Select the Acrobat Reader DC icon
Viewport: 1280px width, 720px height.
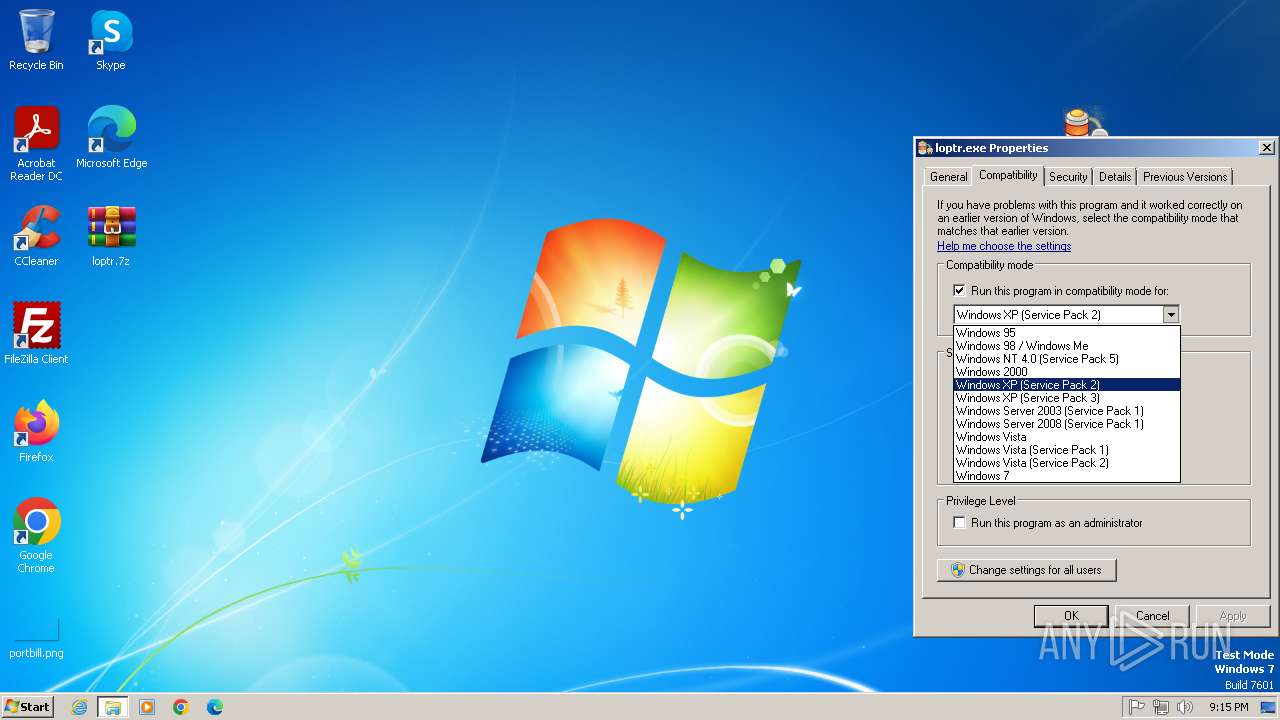(x=36, y=144)
